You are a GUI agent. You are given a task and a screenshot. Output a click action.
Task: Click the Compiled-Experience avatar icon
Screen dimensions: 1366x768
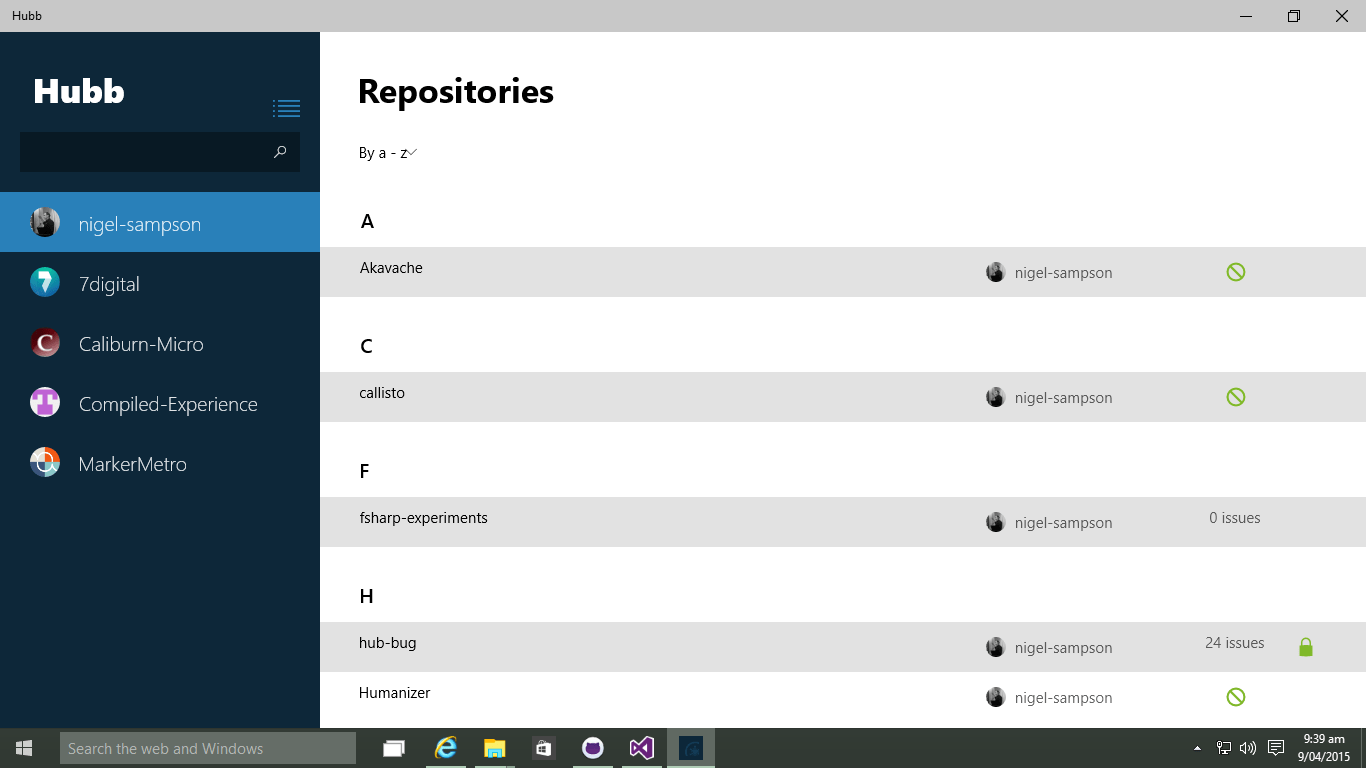[45, 402]
